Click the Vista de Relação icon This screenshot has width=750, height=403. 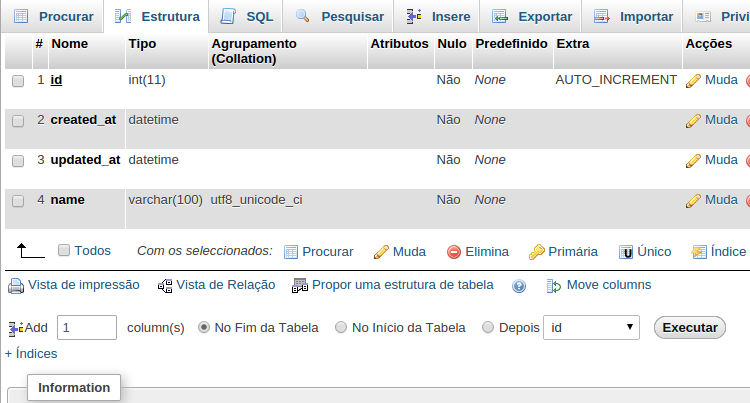[x=165, y=286]
